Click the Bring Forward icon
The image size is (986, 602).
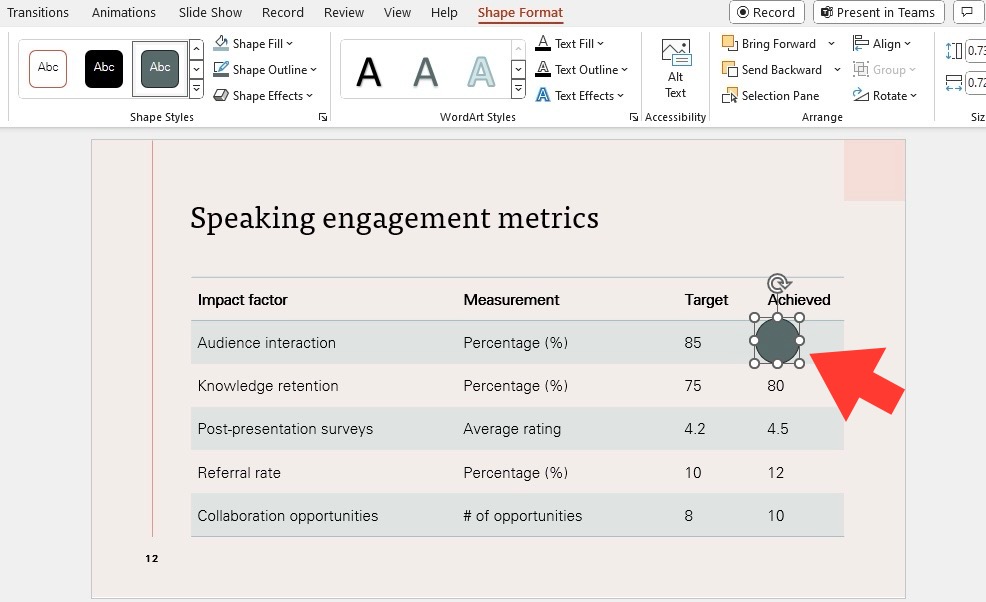click(x=729, y=43)
